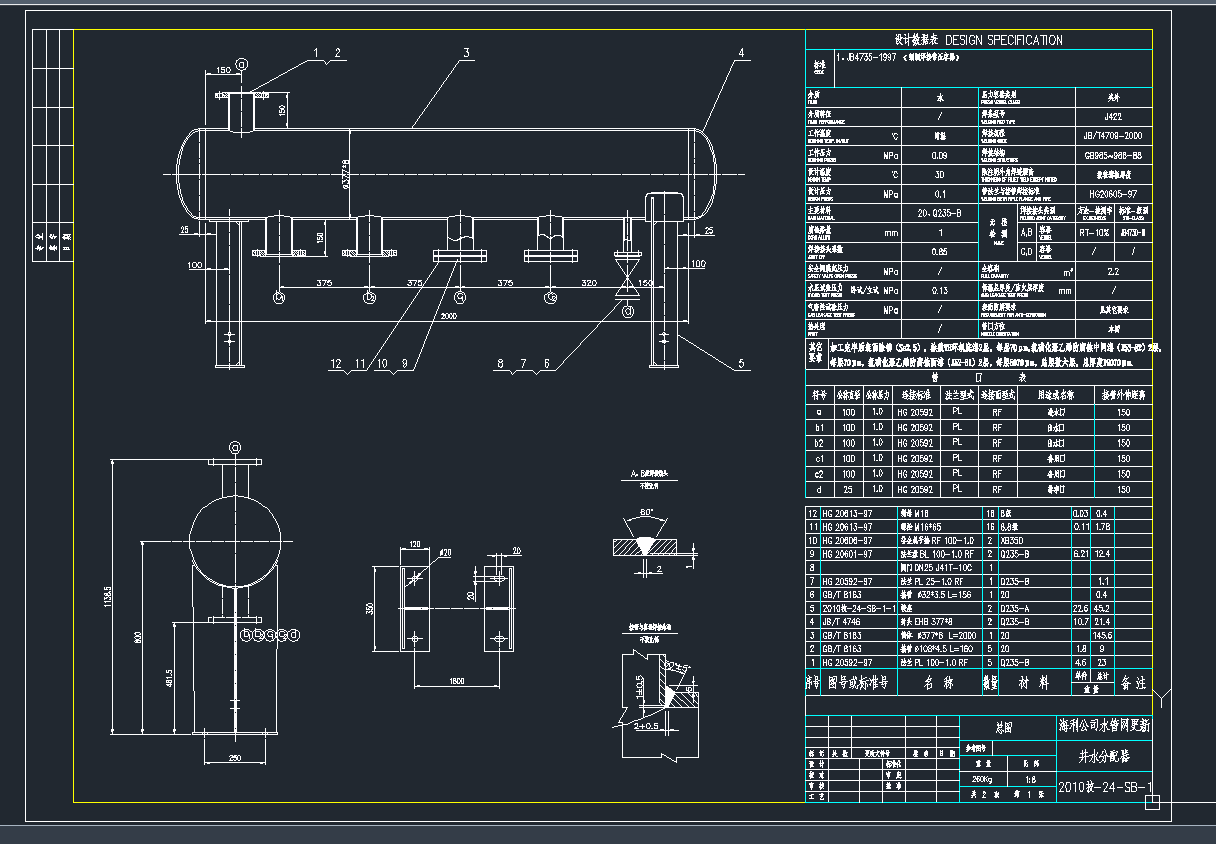Click part balloon number 12
Screen dimensions: 1216x844
point(336,364)
